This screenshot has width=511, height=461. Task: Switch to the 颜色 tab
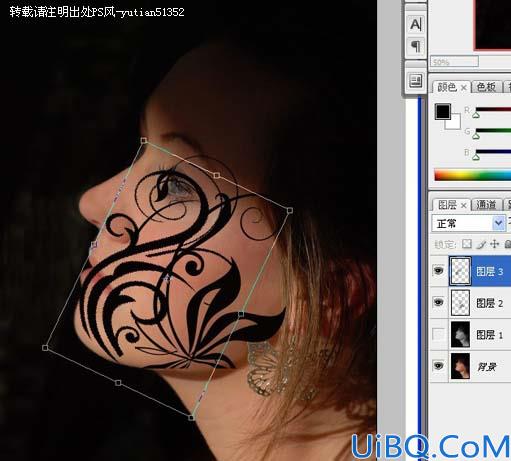(447, 87)
